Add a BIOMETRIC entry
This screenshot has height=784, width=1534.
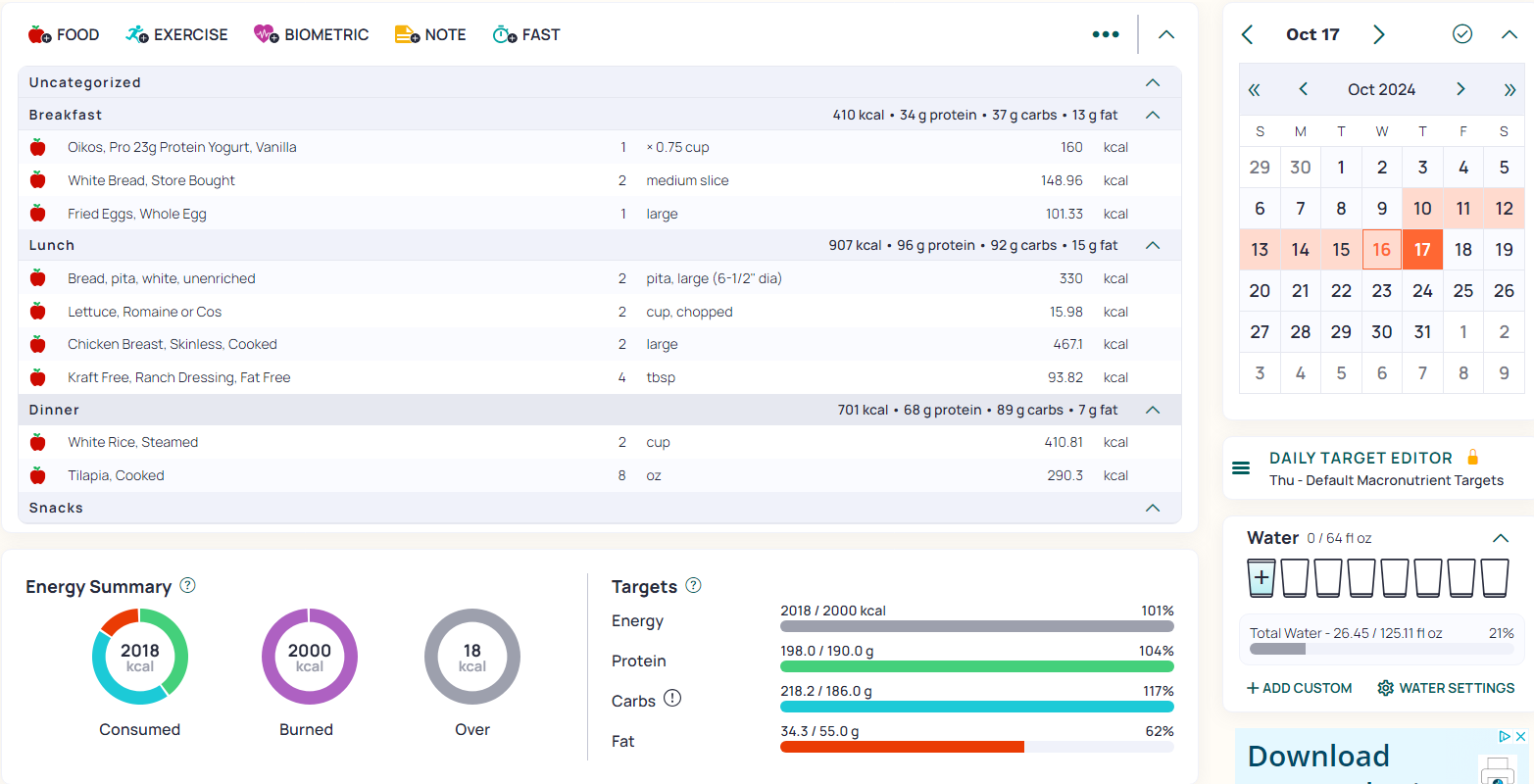click(x=311, y=34)
